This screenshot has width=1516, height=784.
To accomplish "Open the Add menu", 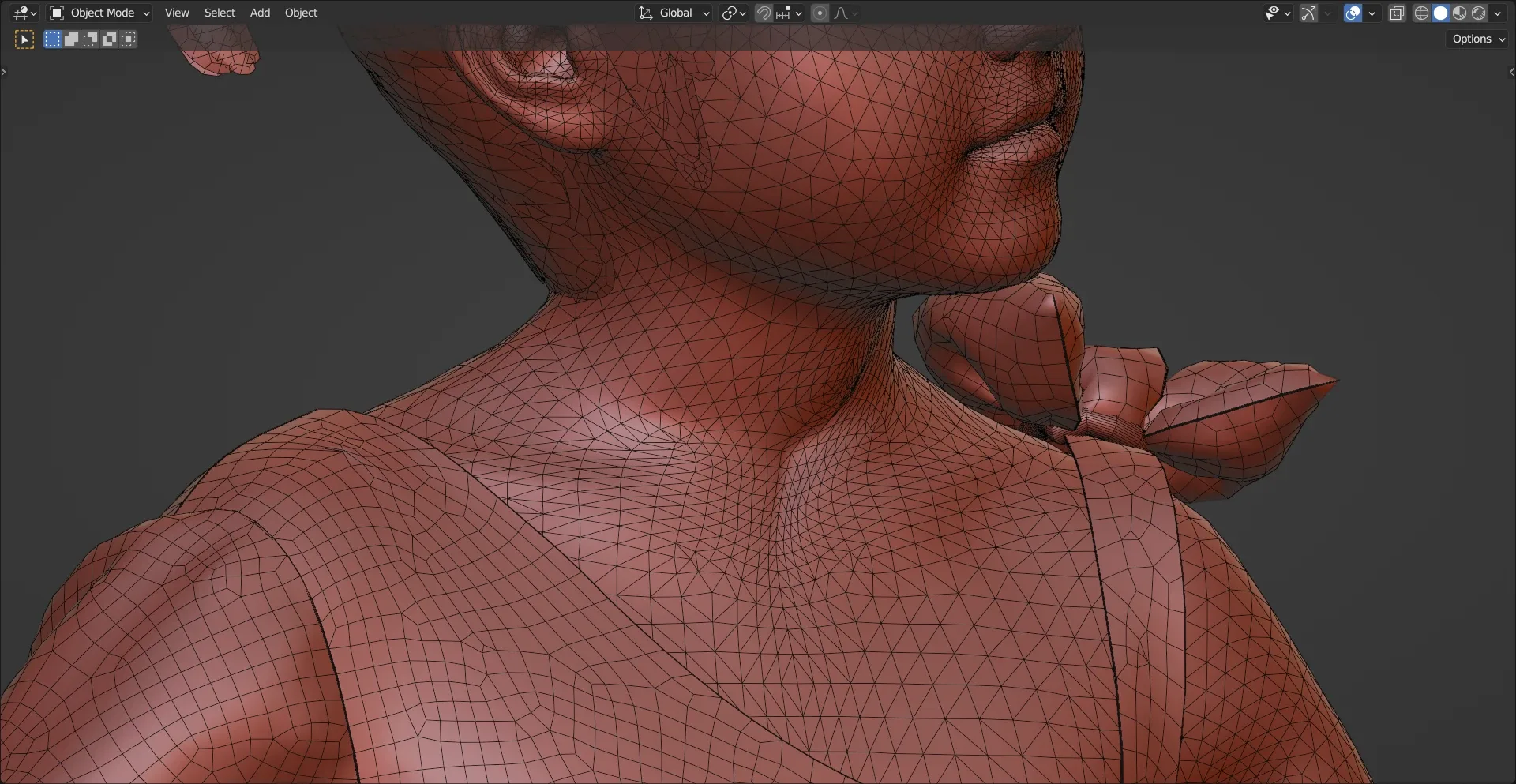I will (260, 13).
